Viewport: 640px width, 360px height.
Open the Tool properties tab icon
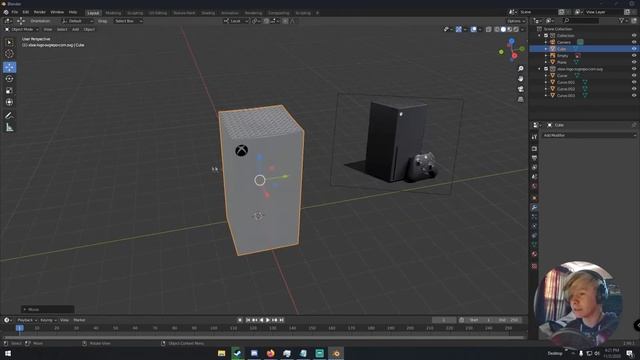[534, 137]
